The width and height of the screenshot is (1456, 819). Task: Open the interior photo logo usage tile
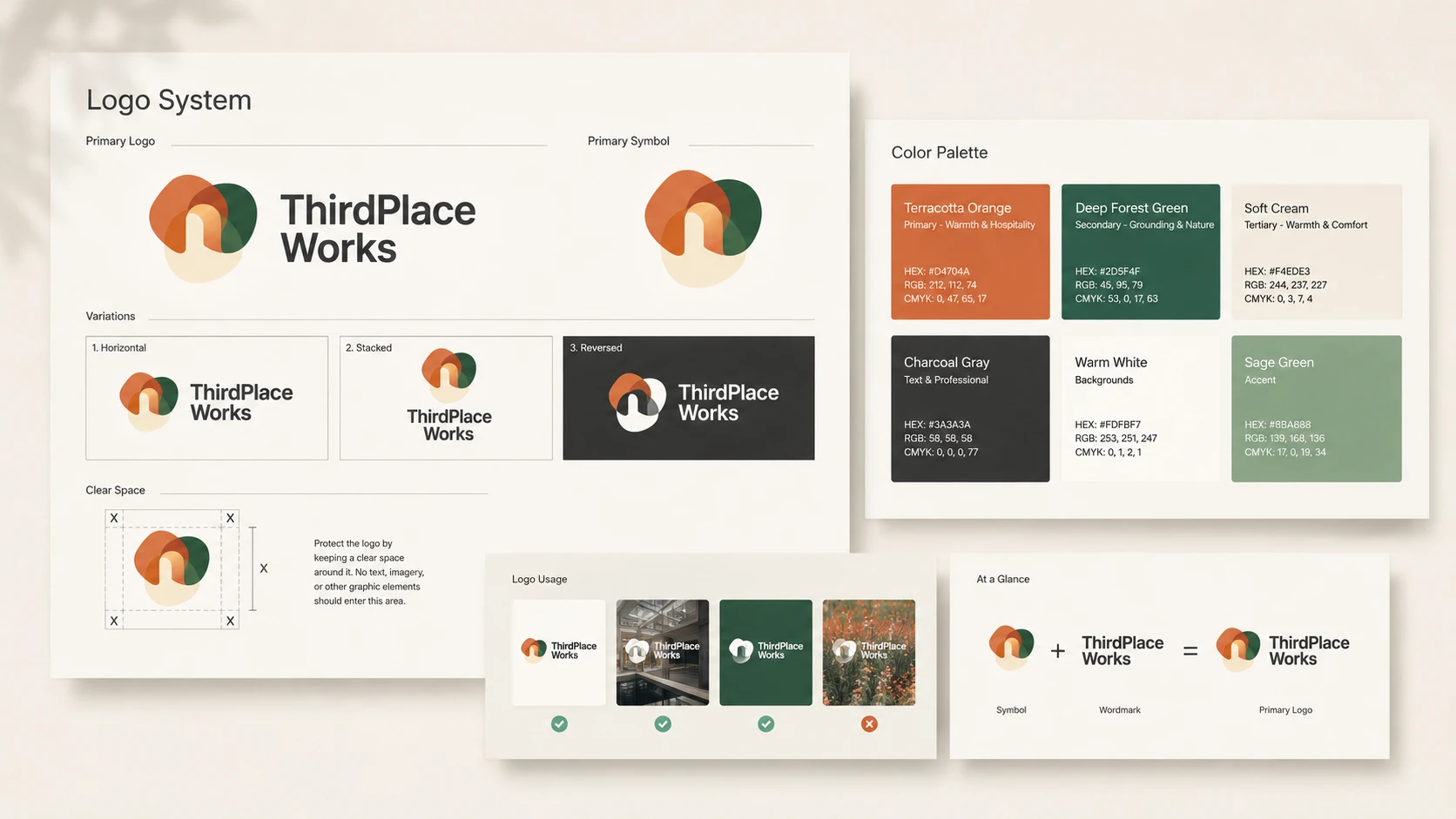(x=663, y=652)
